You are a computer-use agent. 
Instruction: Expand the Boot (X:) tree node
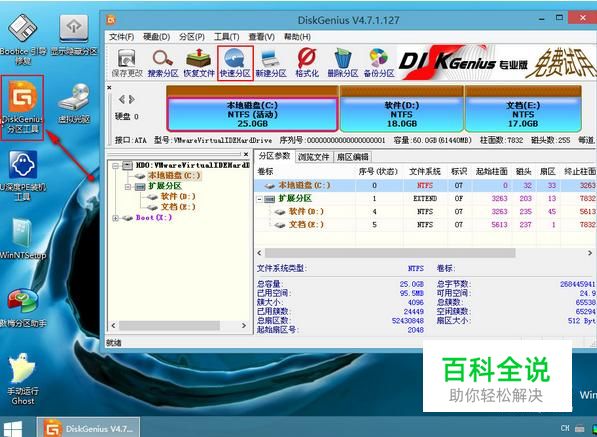[116, 218]
